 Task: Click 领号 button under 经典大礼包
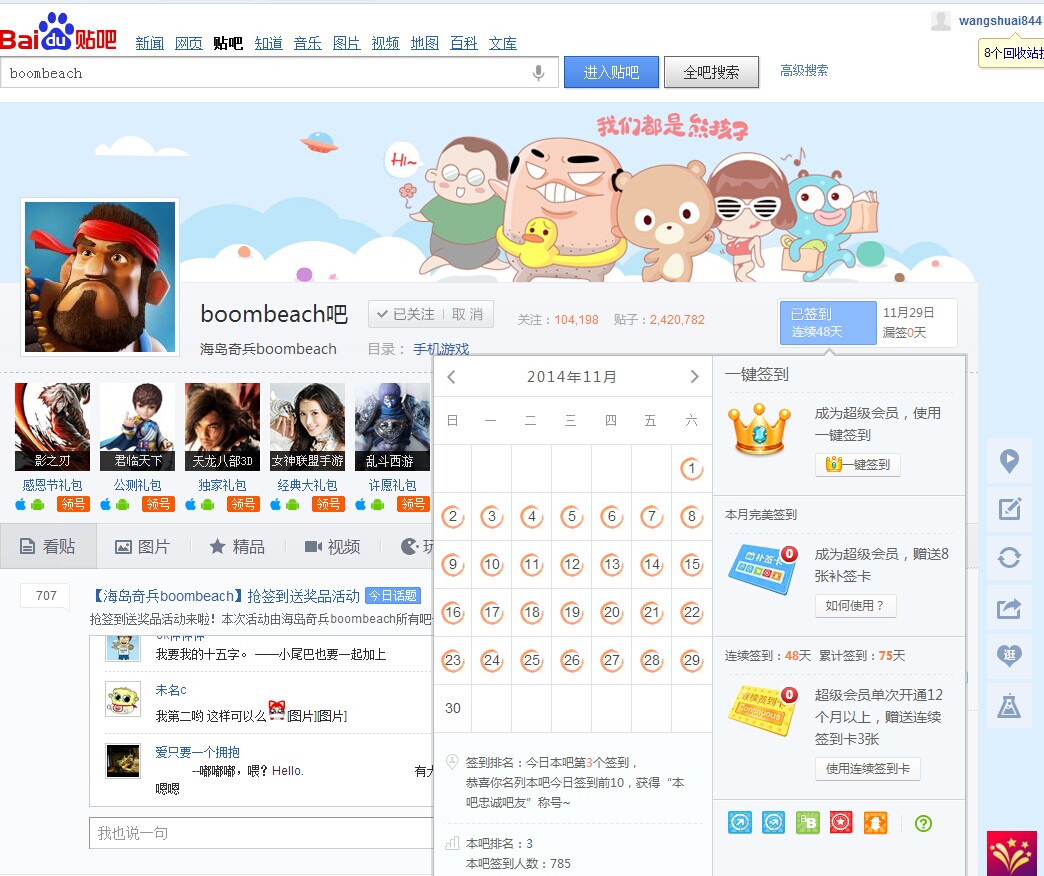point(328,504)
